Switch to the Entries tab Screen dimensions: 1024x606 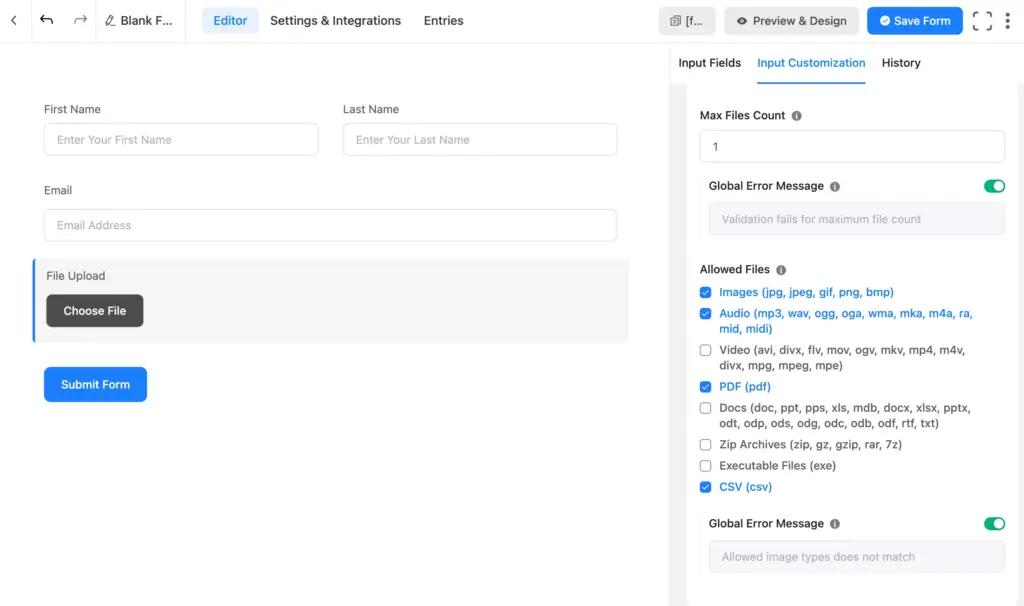click(443, 20)
